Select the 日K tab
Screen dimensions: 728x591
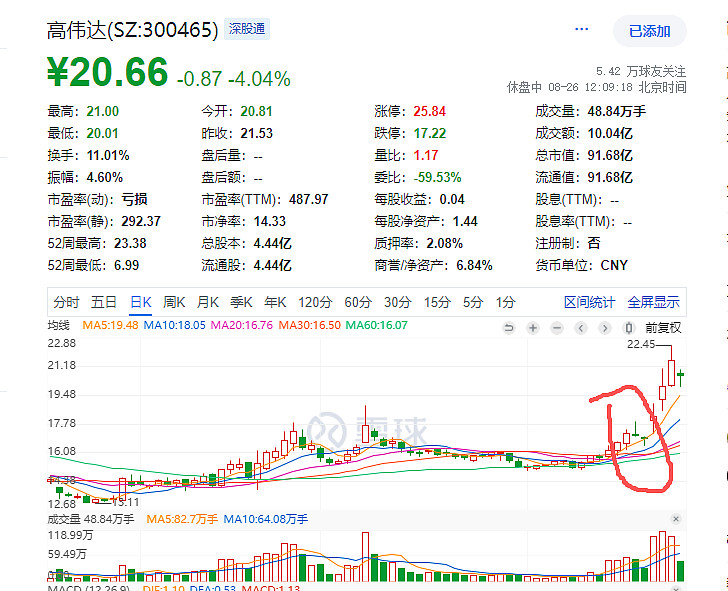141,303
